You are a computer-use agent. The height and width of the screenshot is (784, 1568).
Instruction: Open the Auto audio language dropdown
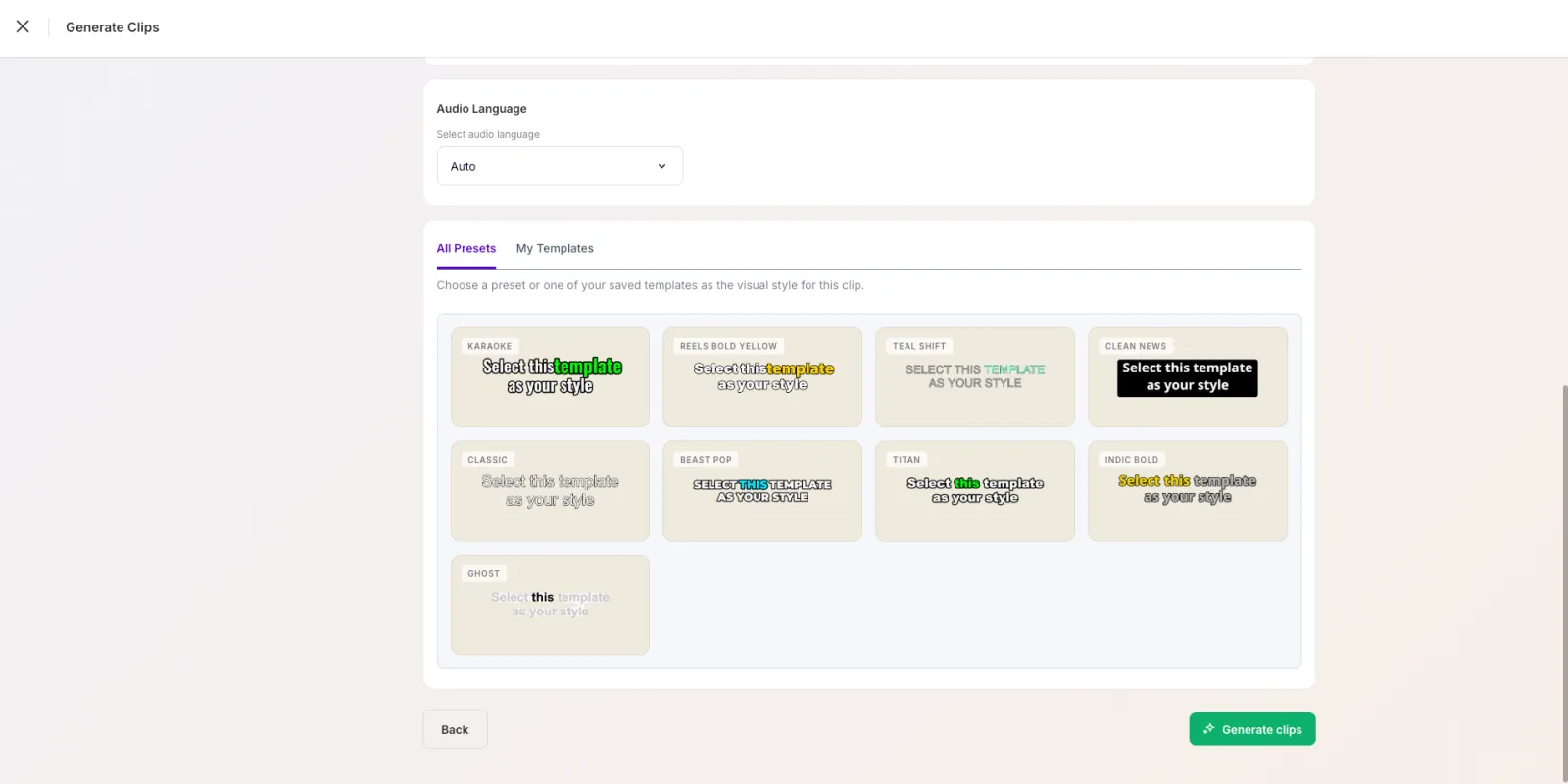560,166
